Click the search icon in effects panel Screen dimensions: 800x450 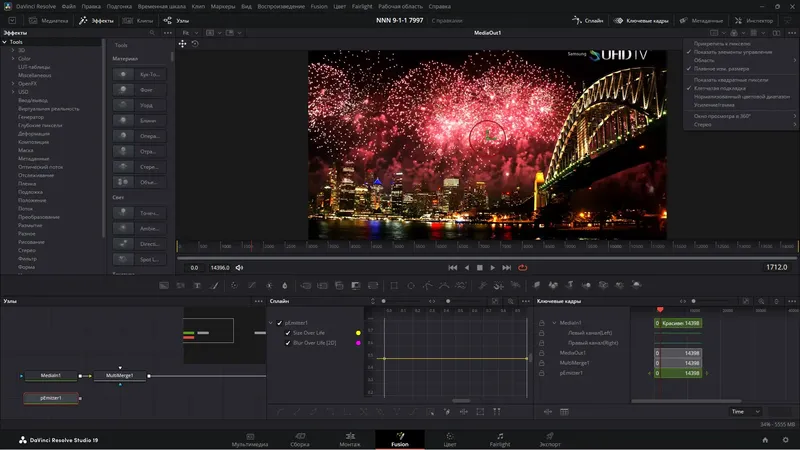pos(152,33)
